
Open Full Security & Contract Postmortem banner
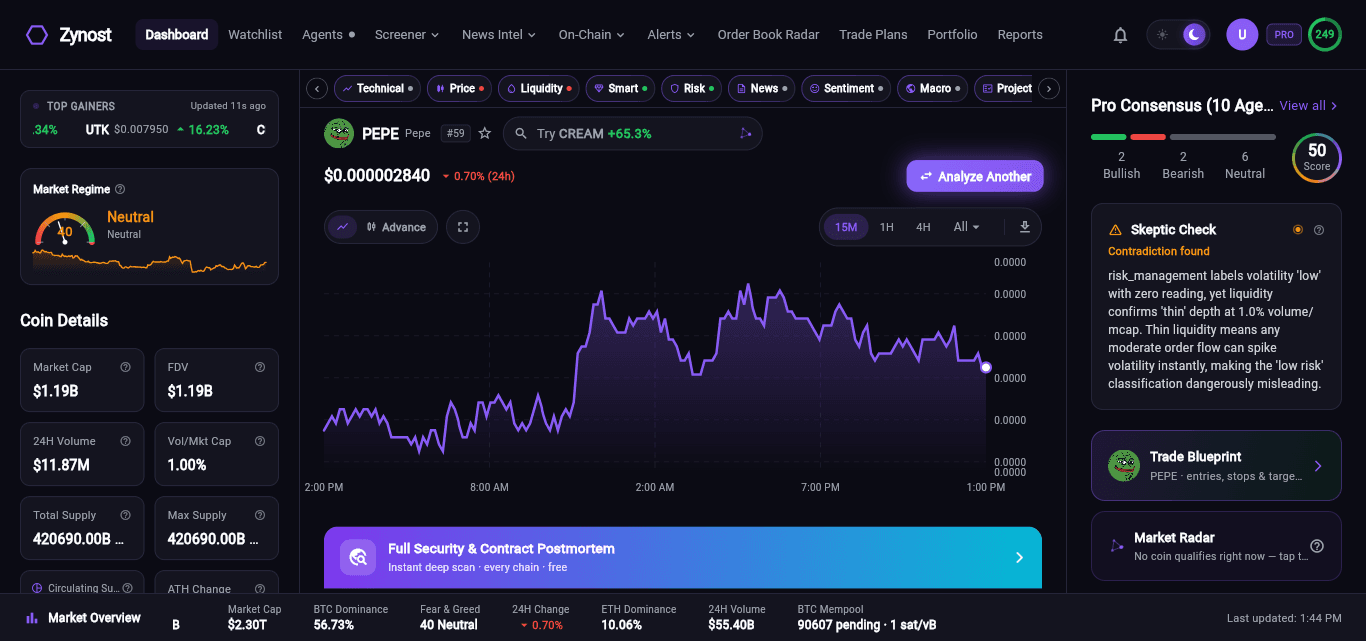683,557
